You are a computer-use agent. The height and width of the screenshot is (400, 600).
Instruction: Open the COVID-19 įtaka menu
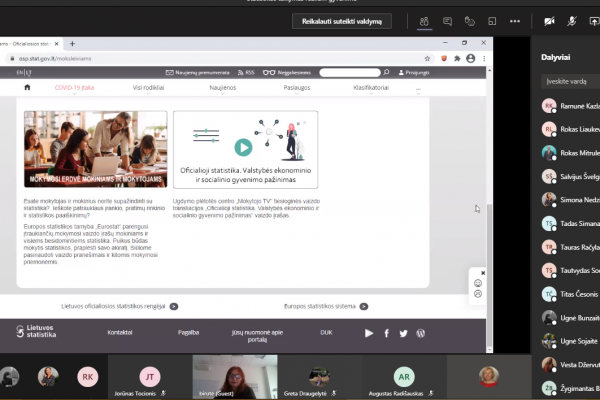click(74, 88)
